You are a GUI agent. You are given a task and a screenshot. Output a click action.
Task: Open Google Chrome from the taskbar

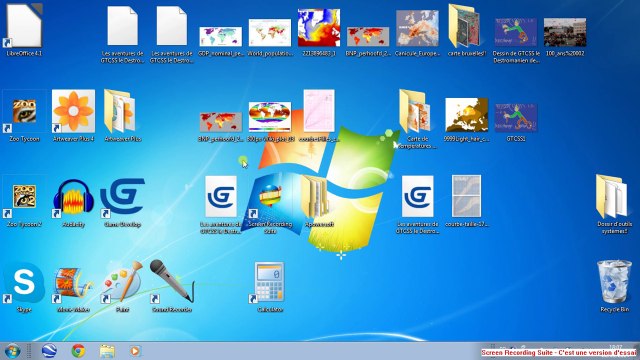(x=78, y=351)
